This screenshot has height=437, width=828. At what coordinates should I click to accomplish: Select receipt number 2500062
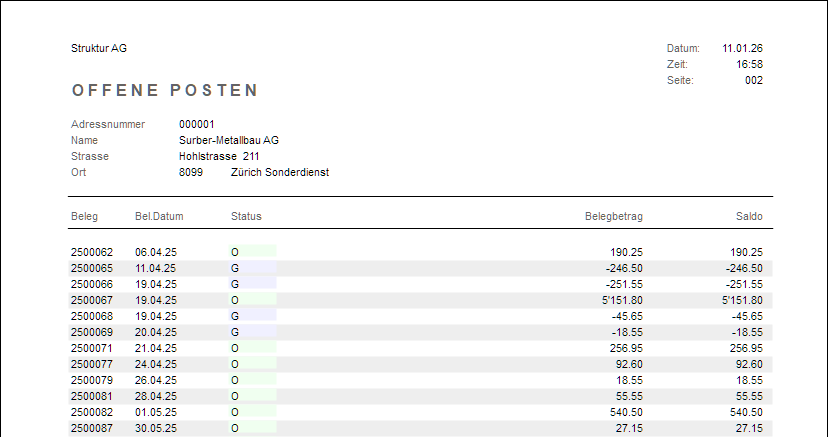pos(91,253)
